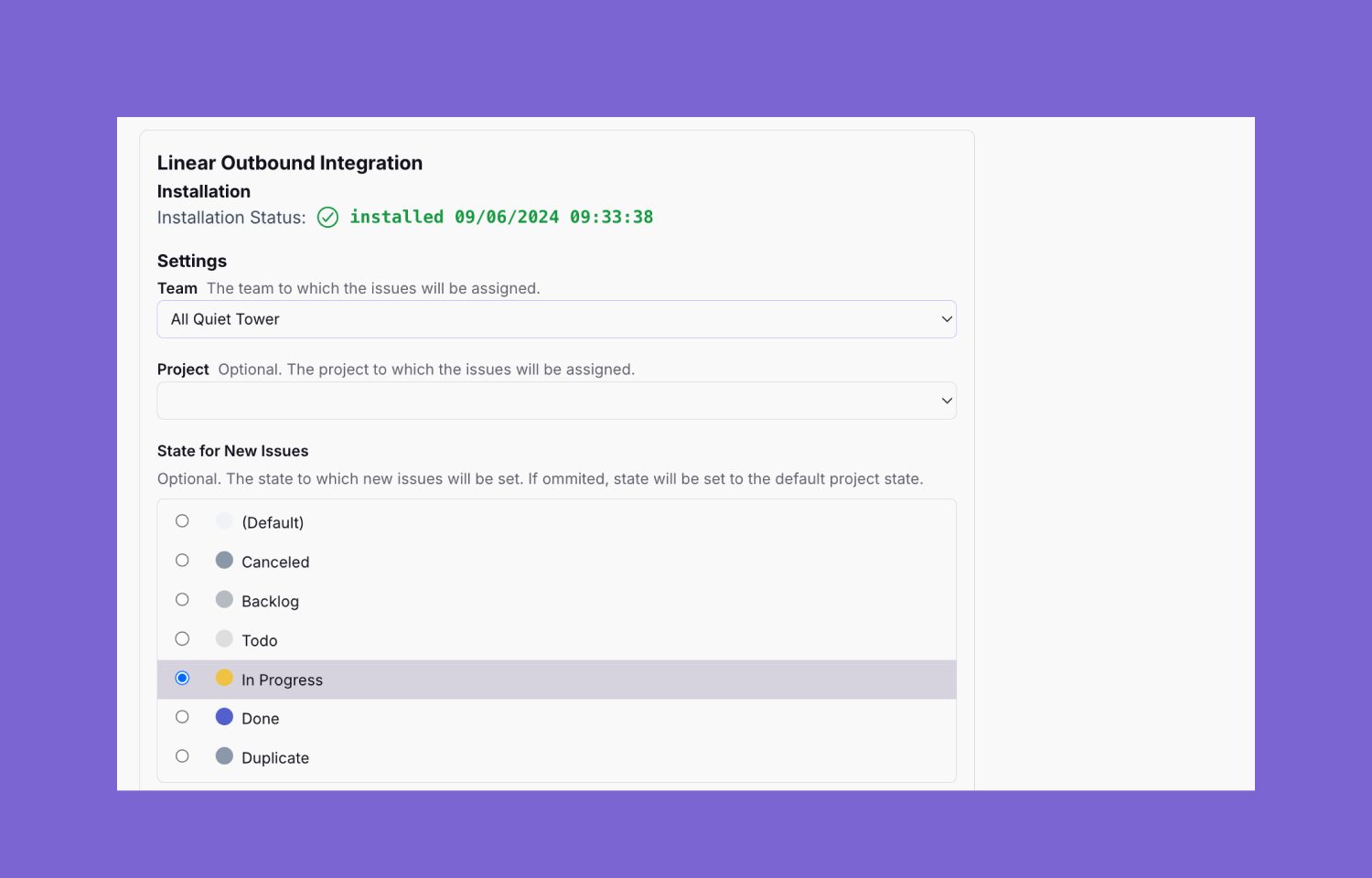
Task: Click the "Done" label text
Action: pos(261,719)
